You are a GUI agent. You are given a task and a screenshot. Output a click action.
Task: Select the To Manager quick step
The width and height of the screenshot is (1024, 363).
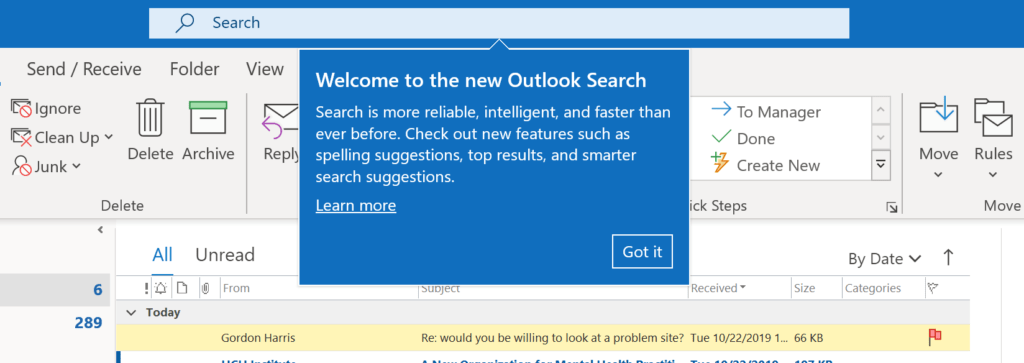pos(766,112)
